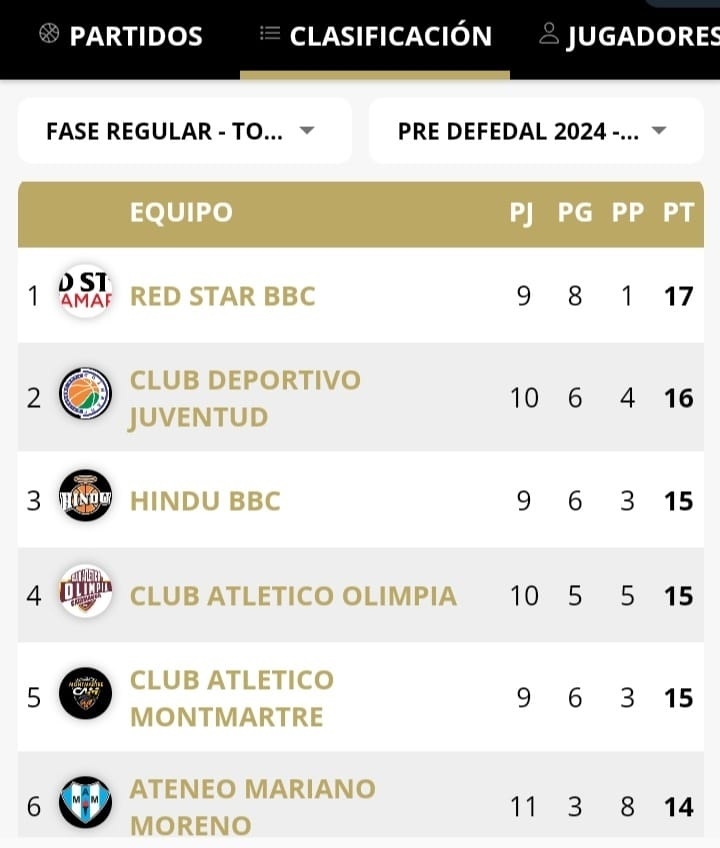Open Club Deportivo Juventud team page
Image resolution: width=720 pixels, height=848 pixels.
tap(245, 398)
